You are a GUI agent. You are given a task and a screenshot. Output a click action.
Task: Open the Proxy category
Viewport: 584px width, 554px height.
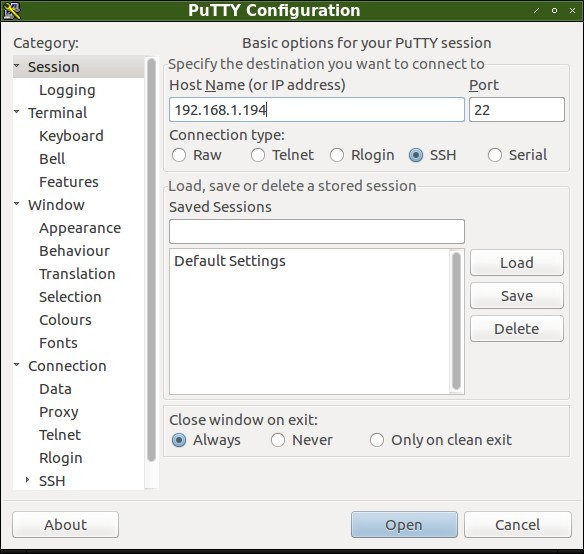click(59, 412)
